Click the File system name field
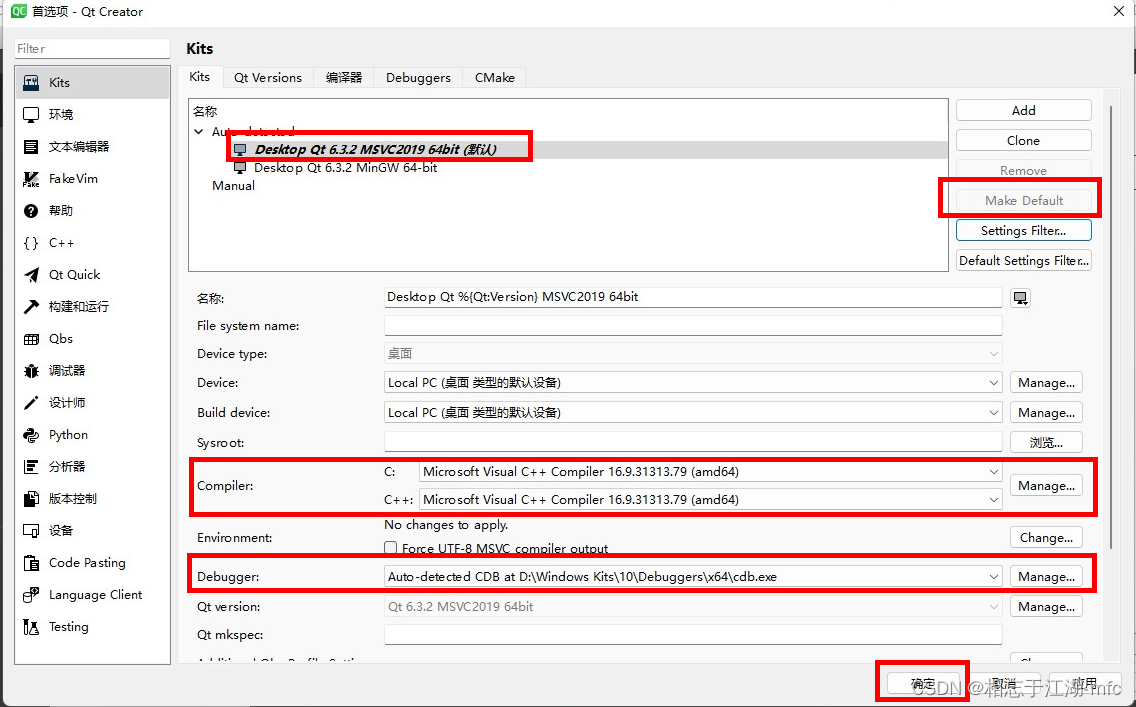Screen dimensions: 1136x707 (693, 325)
